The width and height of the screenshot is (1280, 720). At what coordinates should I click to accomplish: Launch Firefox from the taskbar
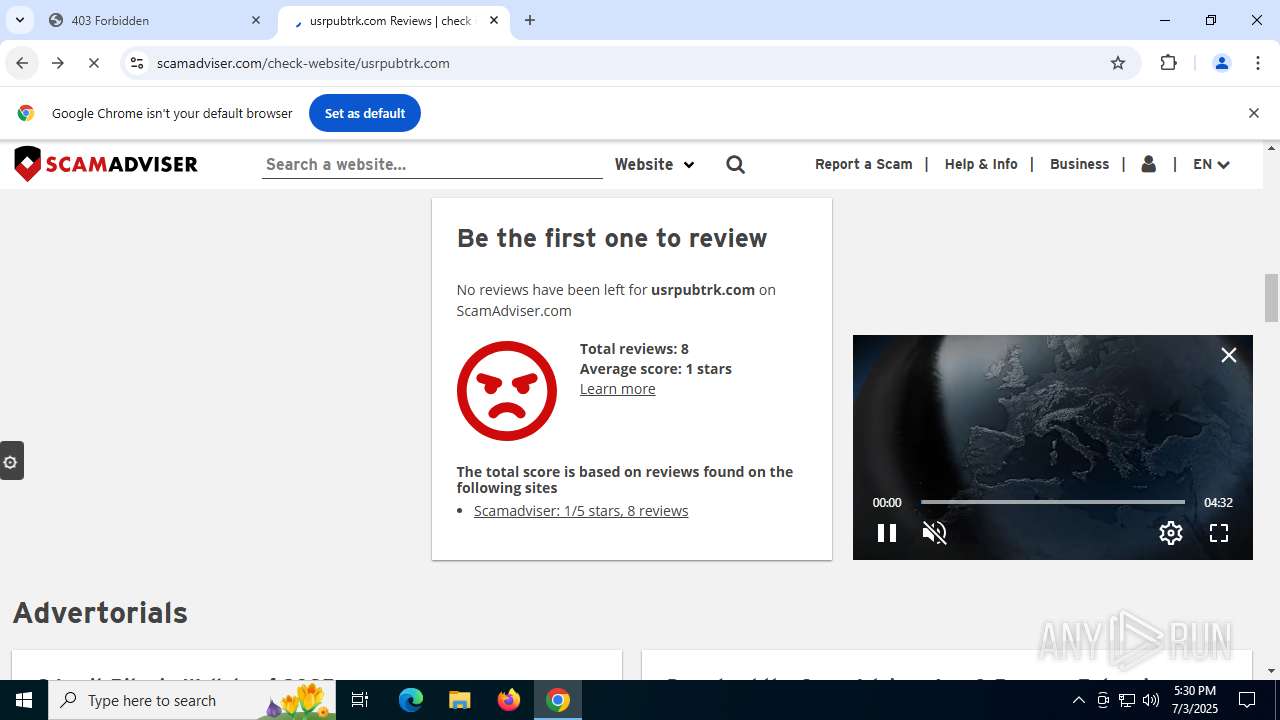[x=509, y=700]
